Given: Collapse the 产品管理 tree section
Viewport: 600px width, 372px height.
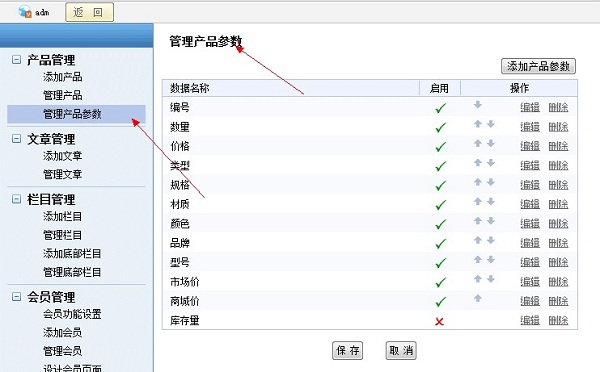Looking at the screenshot, I should click(x=16, y=60).
